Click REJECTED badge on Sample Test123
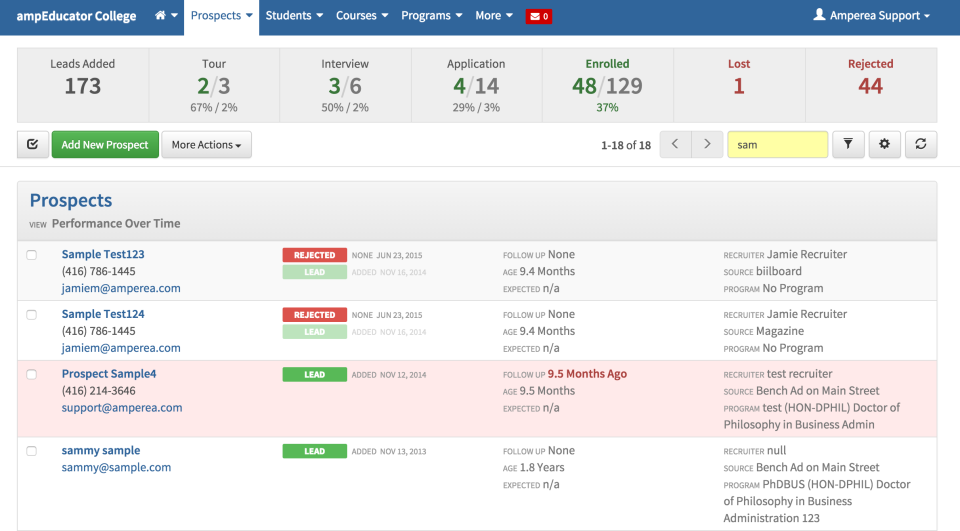Screen dimensions: 960x531 coord(315,255)
